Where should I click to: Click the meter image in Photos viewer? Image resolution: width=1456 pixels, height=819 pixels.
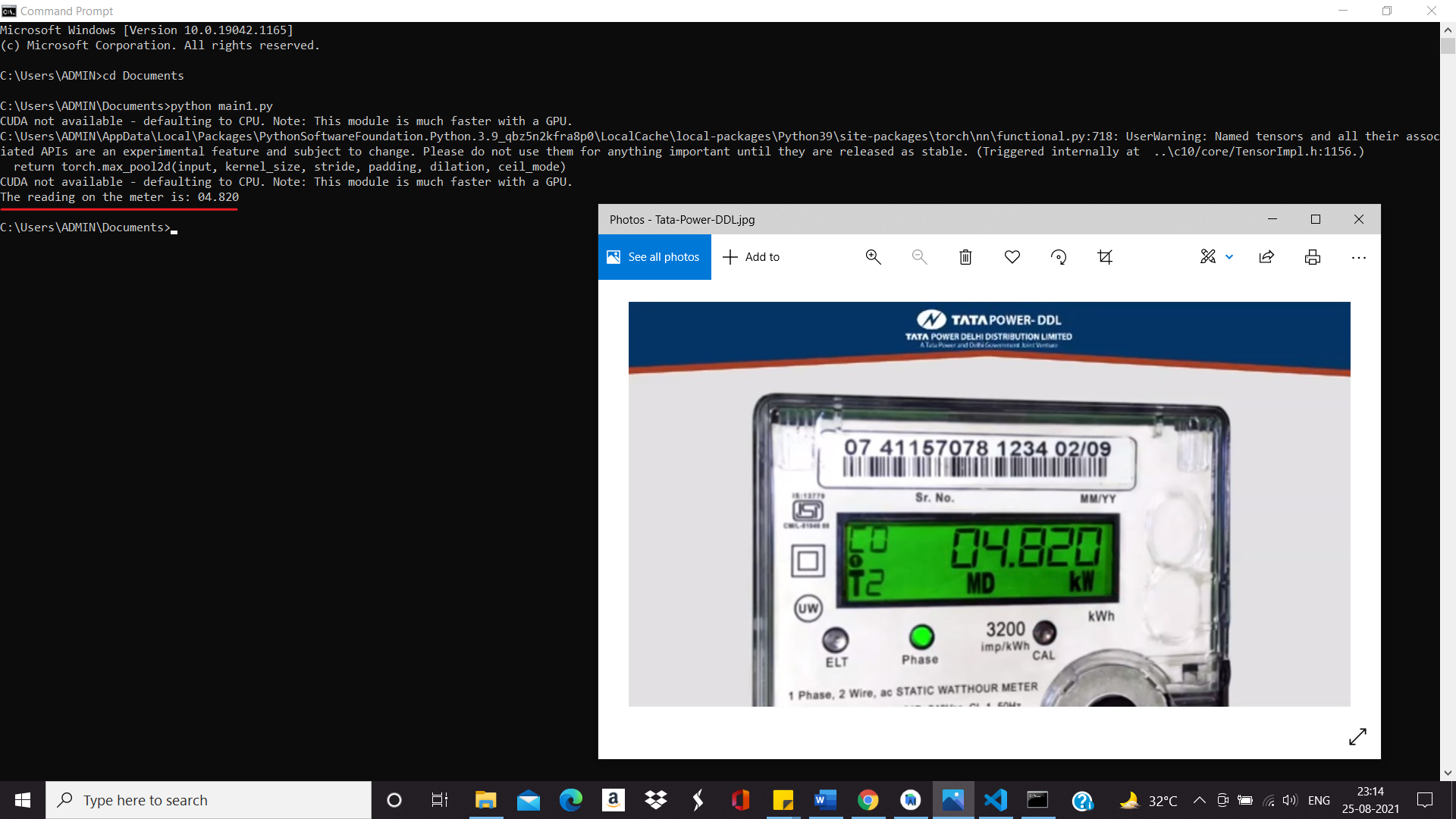[989, 504]
